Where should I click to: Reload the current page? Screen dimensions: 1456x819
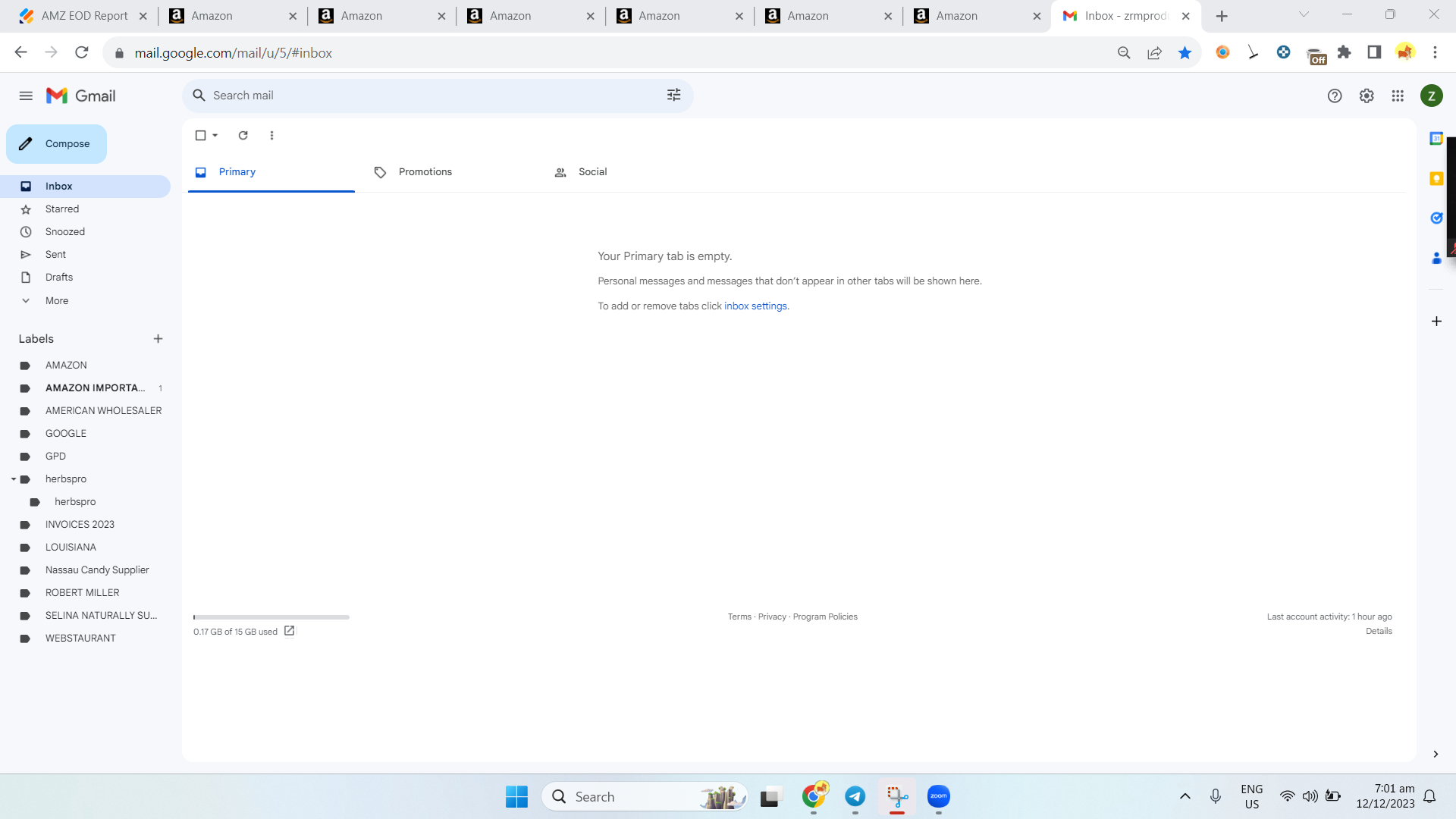click(82, 52)
